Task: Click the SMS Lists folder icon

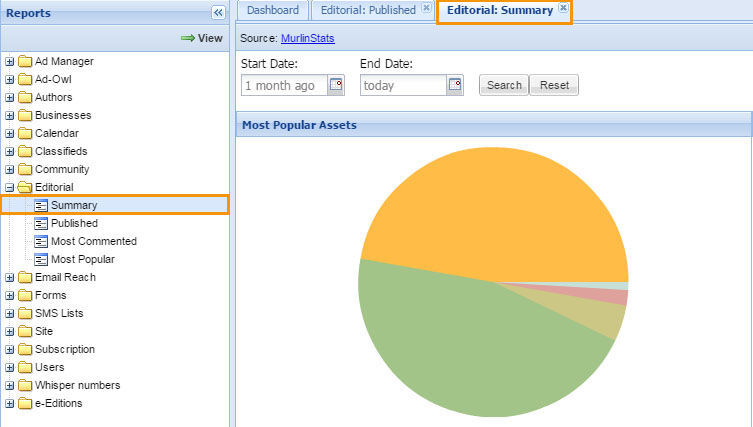Action: click(25, 314)
